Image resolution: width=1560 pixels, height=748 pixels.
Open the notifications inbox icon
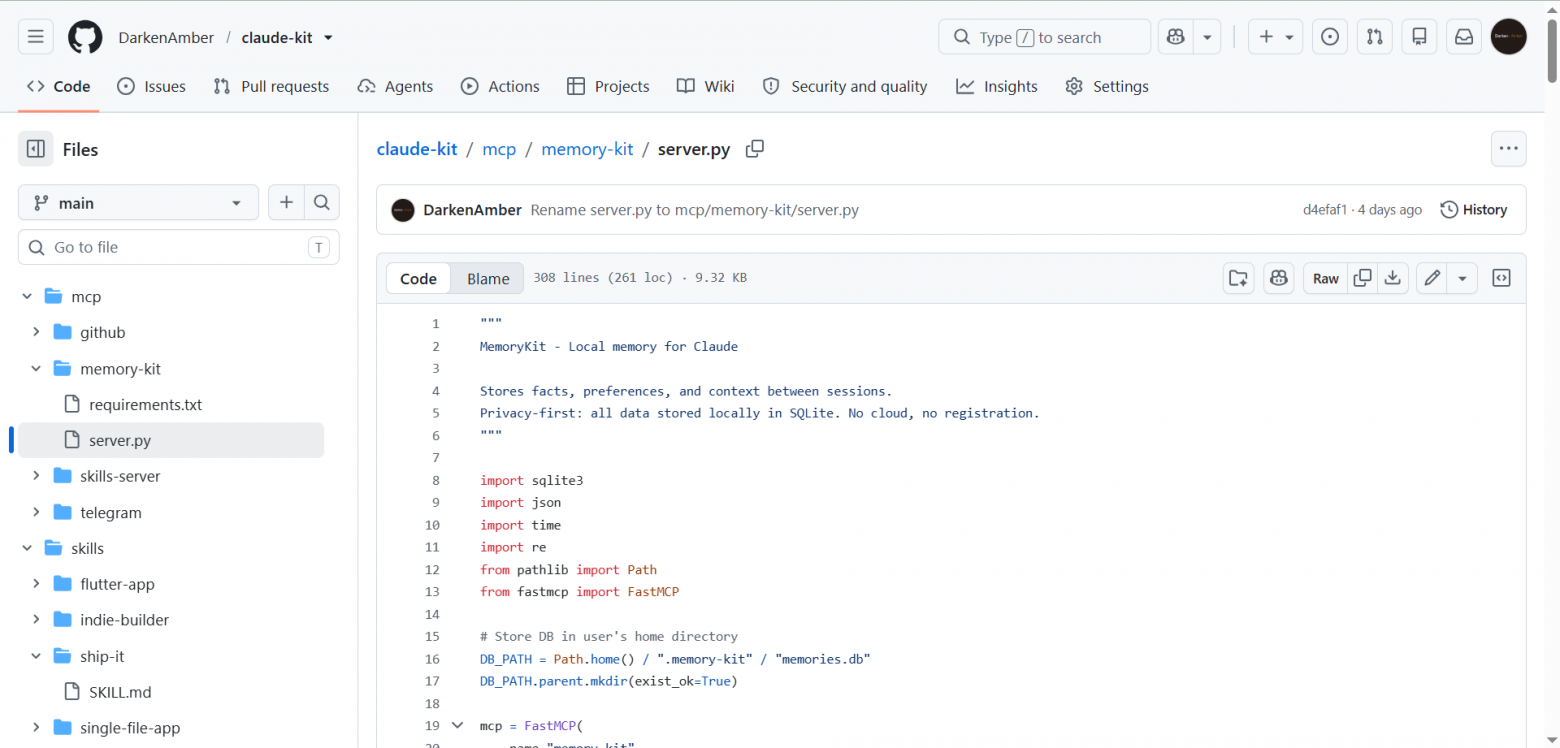click(x=1464, y=37)
